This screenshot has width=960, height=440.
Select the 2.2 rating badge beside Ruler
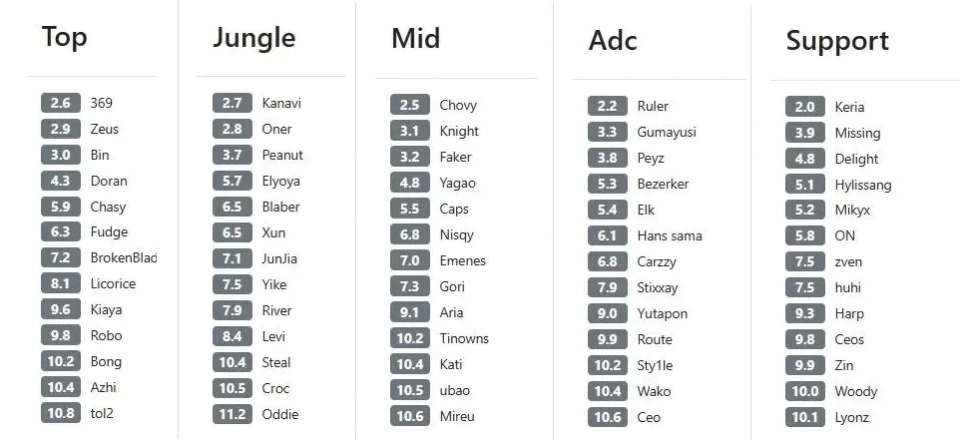pyautogui.click(x=606, y=106)
